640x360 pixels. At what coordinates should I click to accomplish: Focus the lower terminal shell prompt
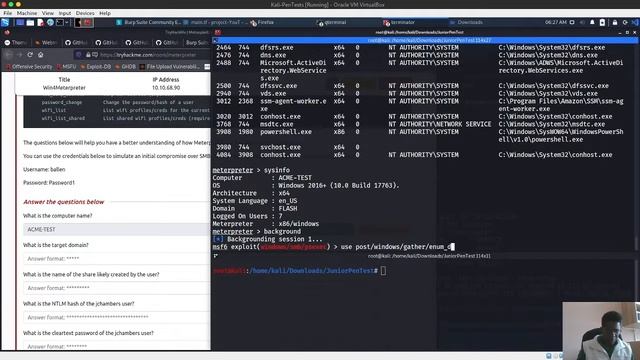coord(300,271)
